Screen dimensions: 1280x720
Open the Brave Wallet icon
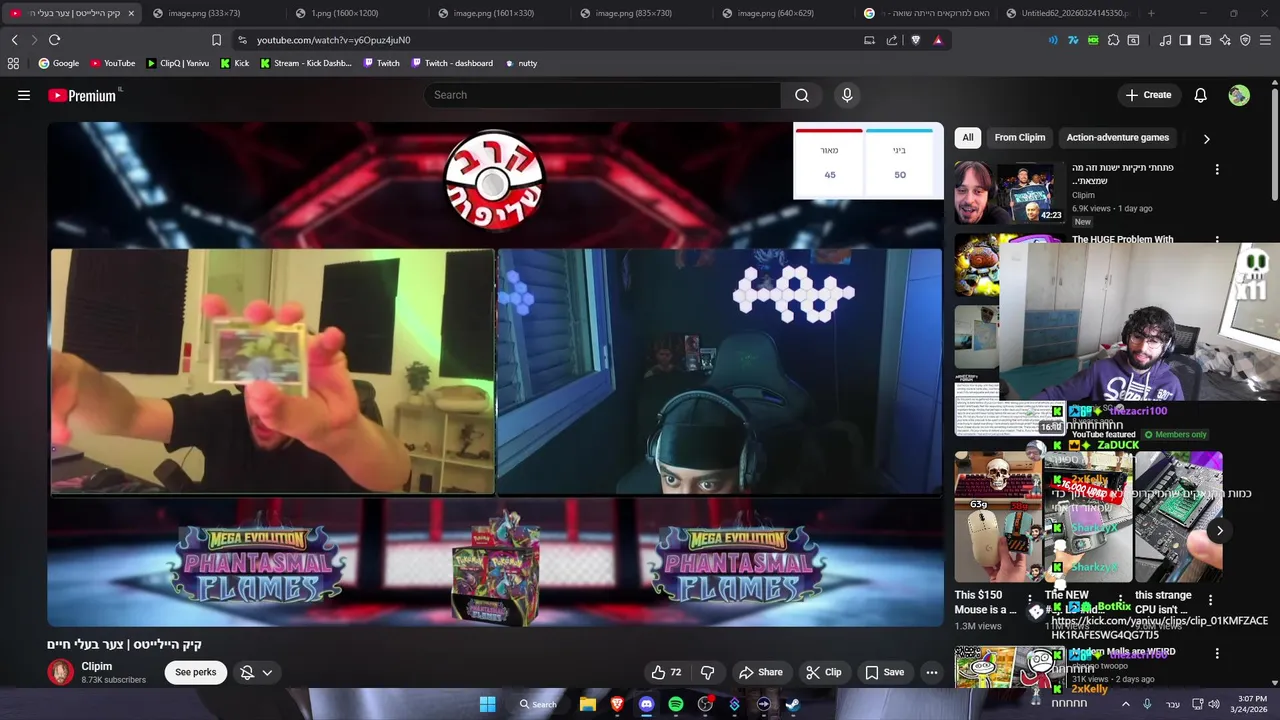[1205, 40]
